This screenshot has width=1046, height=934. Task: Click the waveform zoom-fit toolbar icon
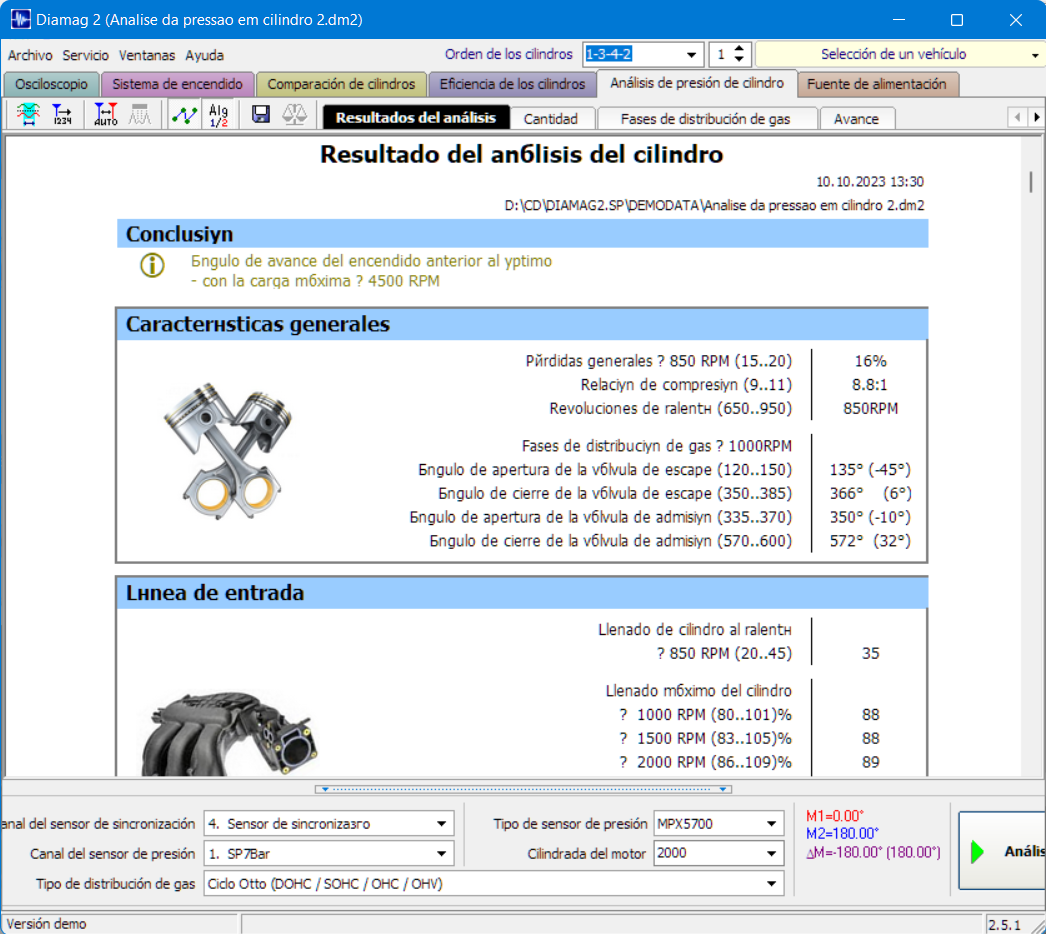click(28, 115)
